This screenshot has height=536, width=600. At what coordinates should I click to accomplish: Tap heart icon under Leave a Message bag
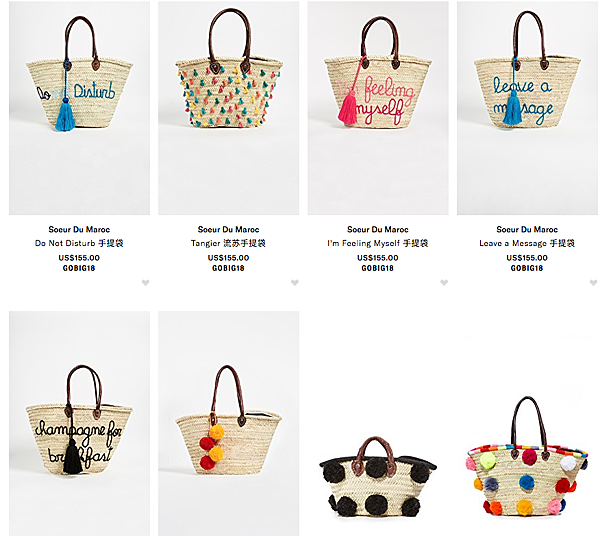tap(593, 283)
